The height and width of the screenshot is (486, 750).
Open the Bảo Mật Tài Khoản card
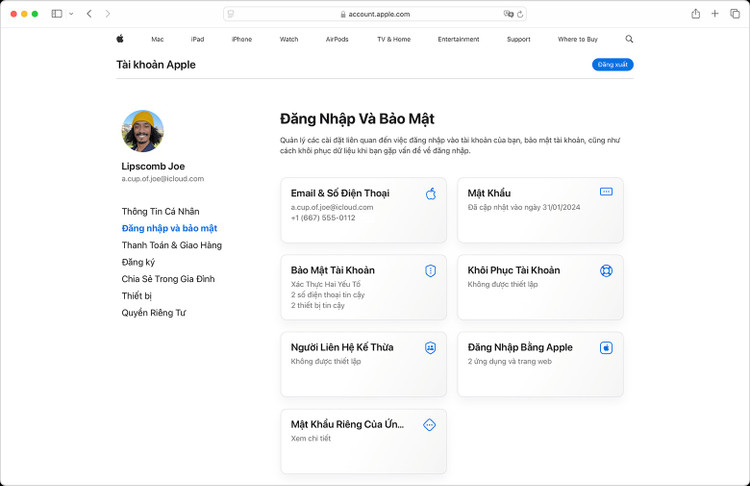tap(363, 287)
